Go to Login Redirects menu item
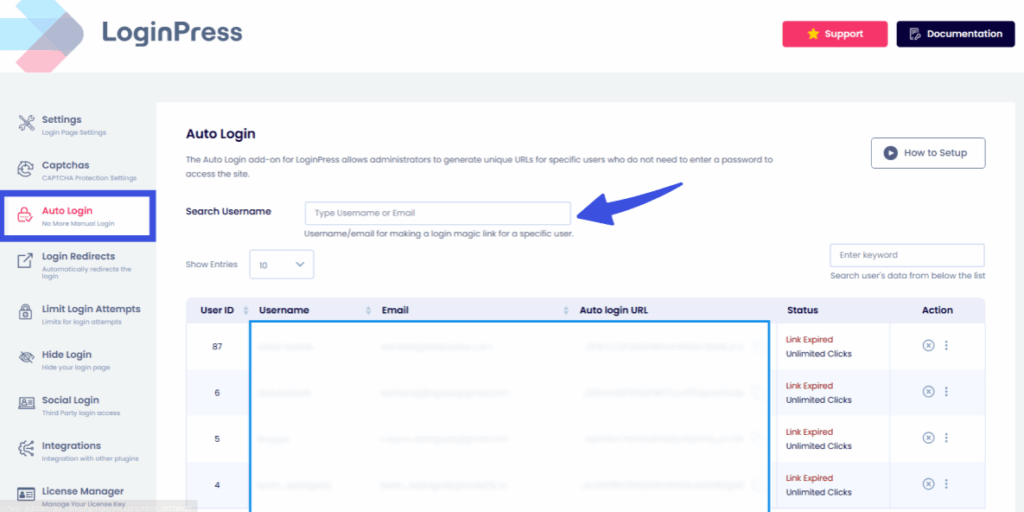Screen dimensions: 1024x512 (78, 264)
